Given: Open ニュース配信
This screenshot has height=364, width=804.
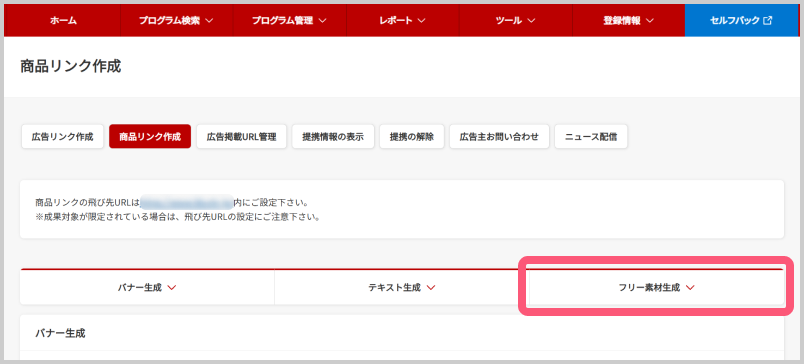Looking at the screenshot, I should tap(591, 137).
